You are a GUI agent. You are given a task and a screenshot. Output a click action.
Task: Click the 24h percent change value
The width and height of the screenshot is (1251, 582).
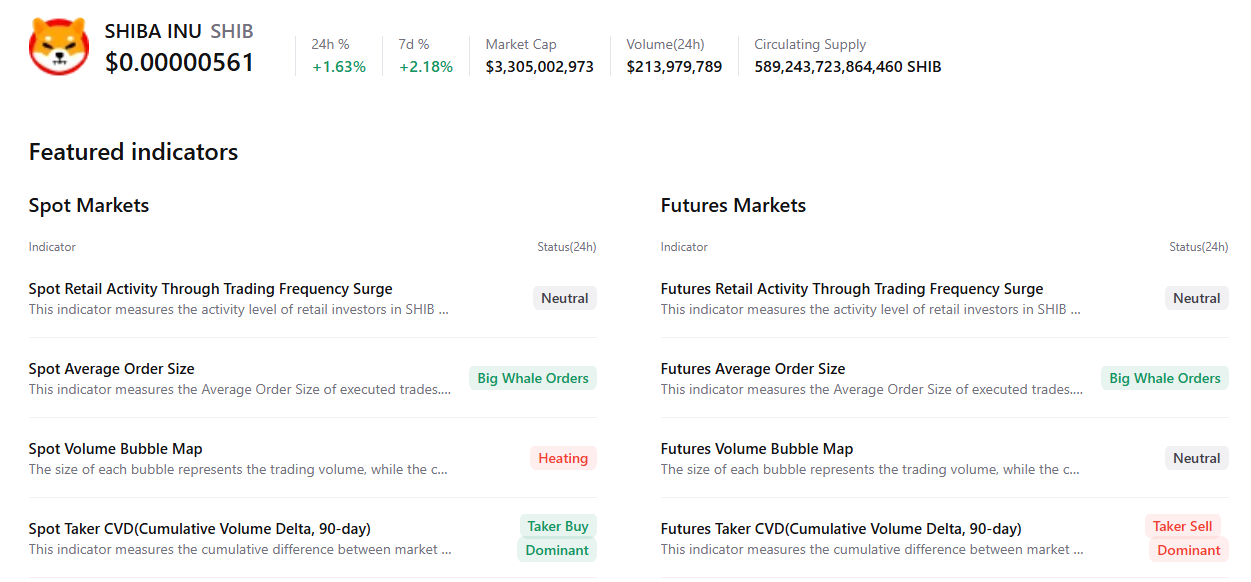tap(339, 67)
